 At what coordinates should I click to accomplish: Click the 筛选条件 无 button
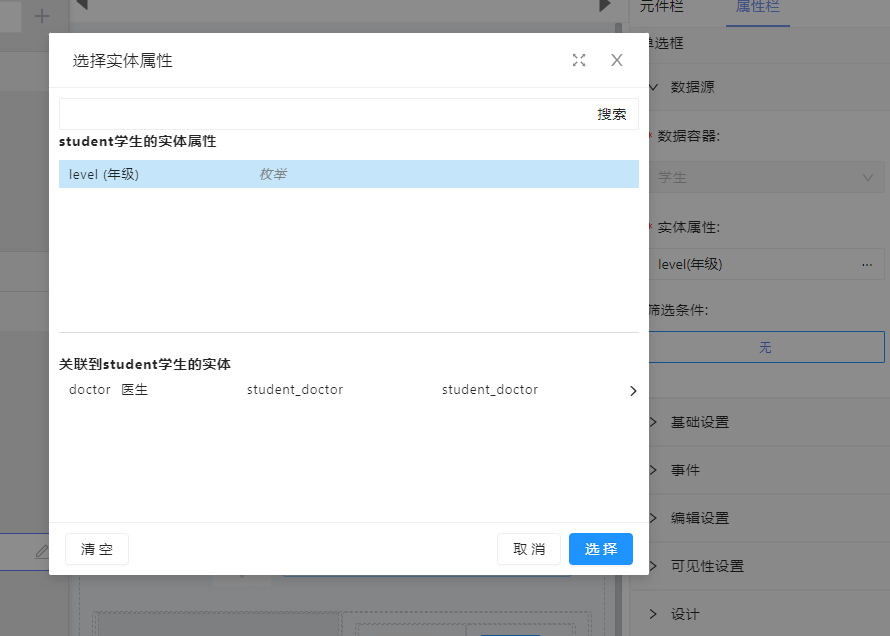click(766, 347)
